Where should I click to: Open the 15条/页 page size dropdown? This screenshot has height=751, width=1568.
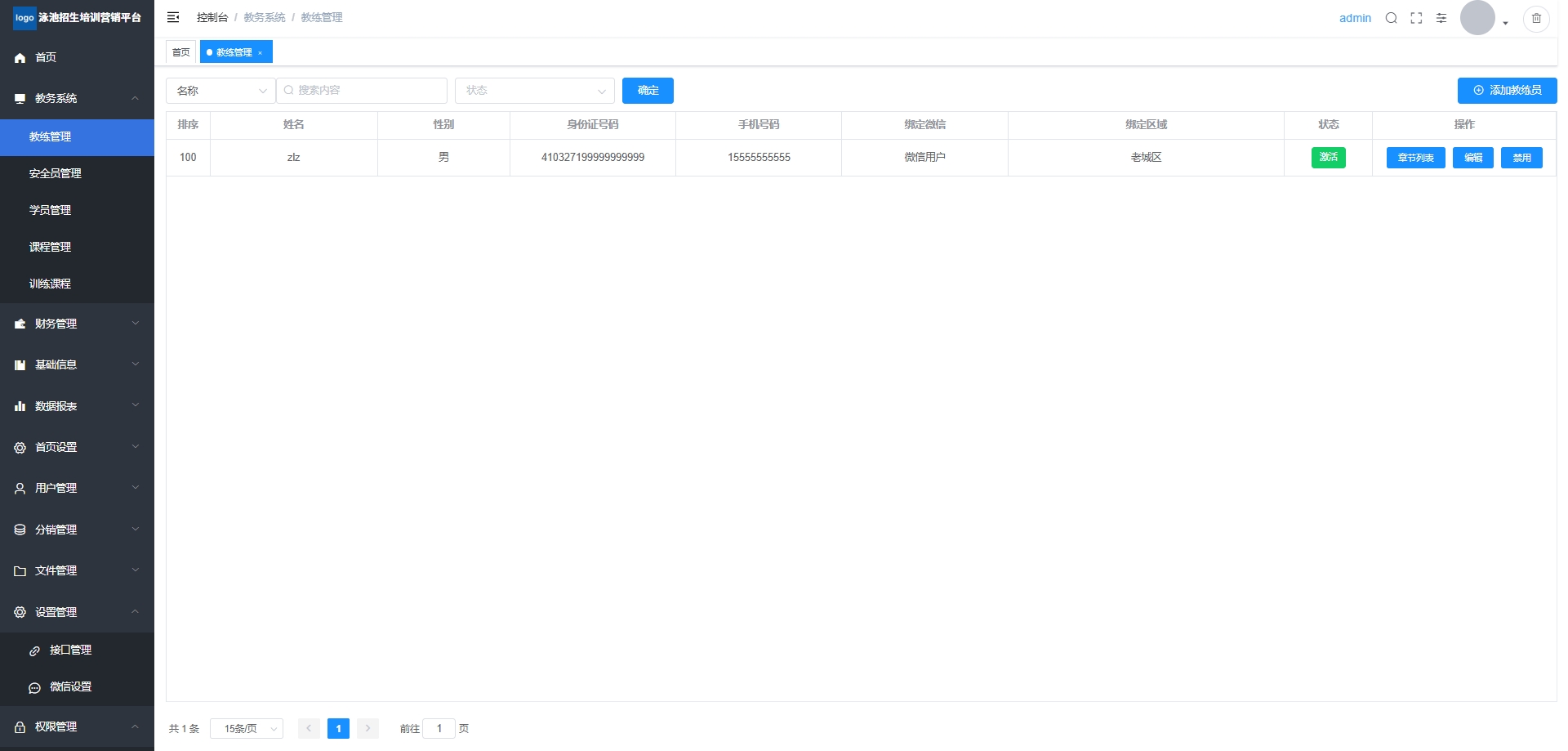[247, 728]
